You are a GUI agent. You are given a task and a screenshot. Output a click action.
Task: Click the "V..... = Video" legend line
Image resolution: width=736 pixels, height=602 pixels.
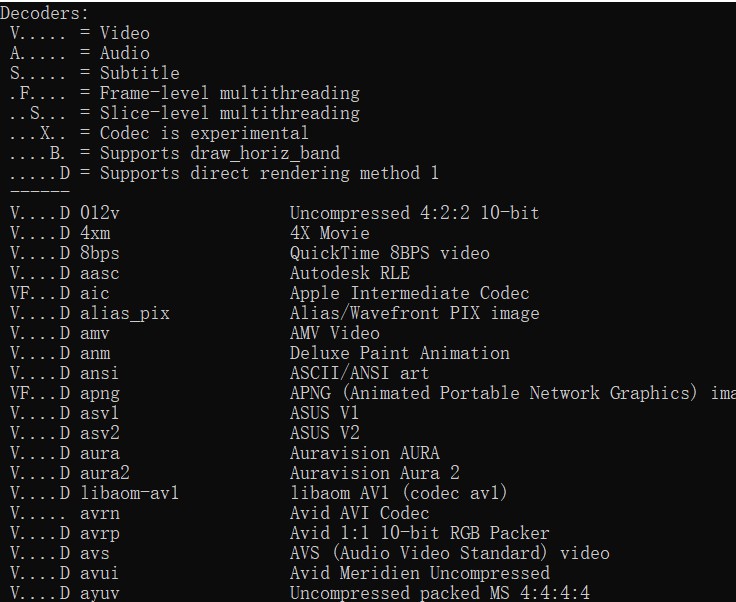tap(80, 33)
